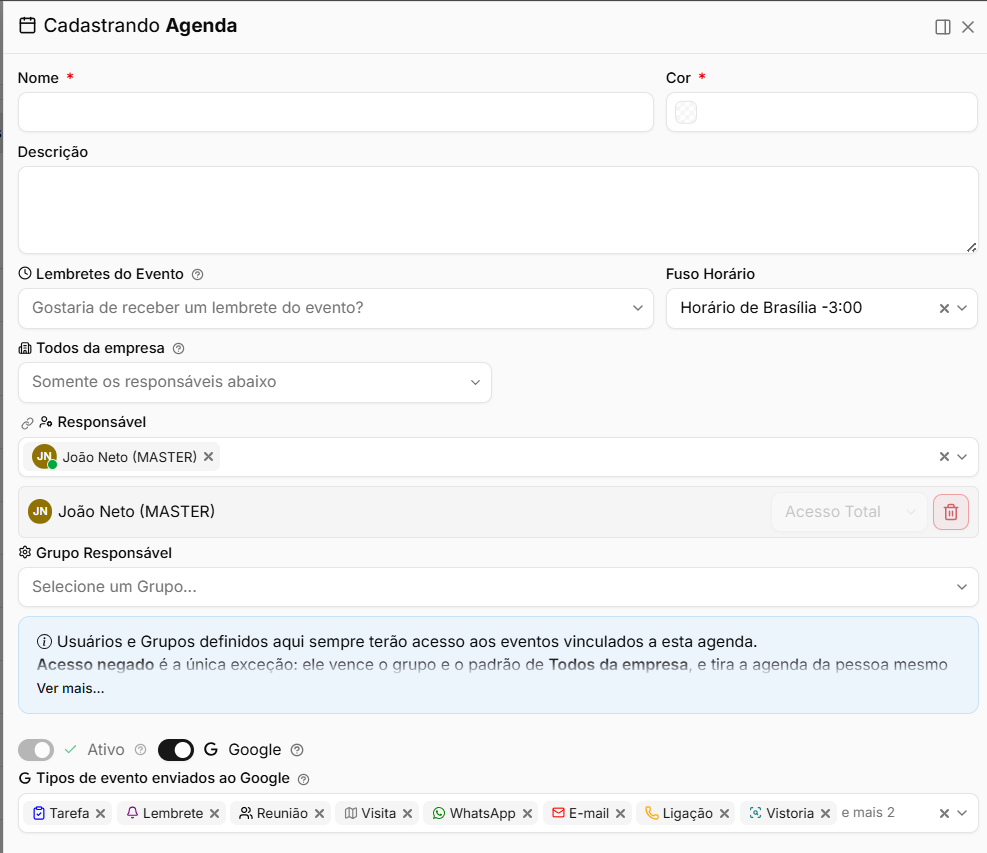
Task: Expand the Google event types dropdown arrow
Action: pos(962,813)
